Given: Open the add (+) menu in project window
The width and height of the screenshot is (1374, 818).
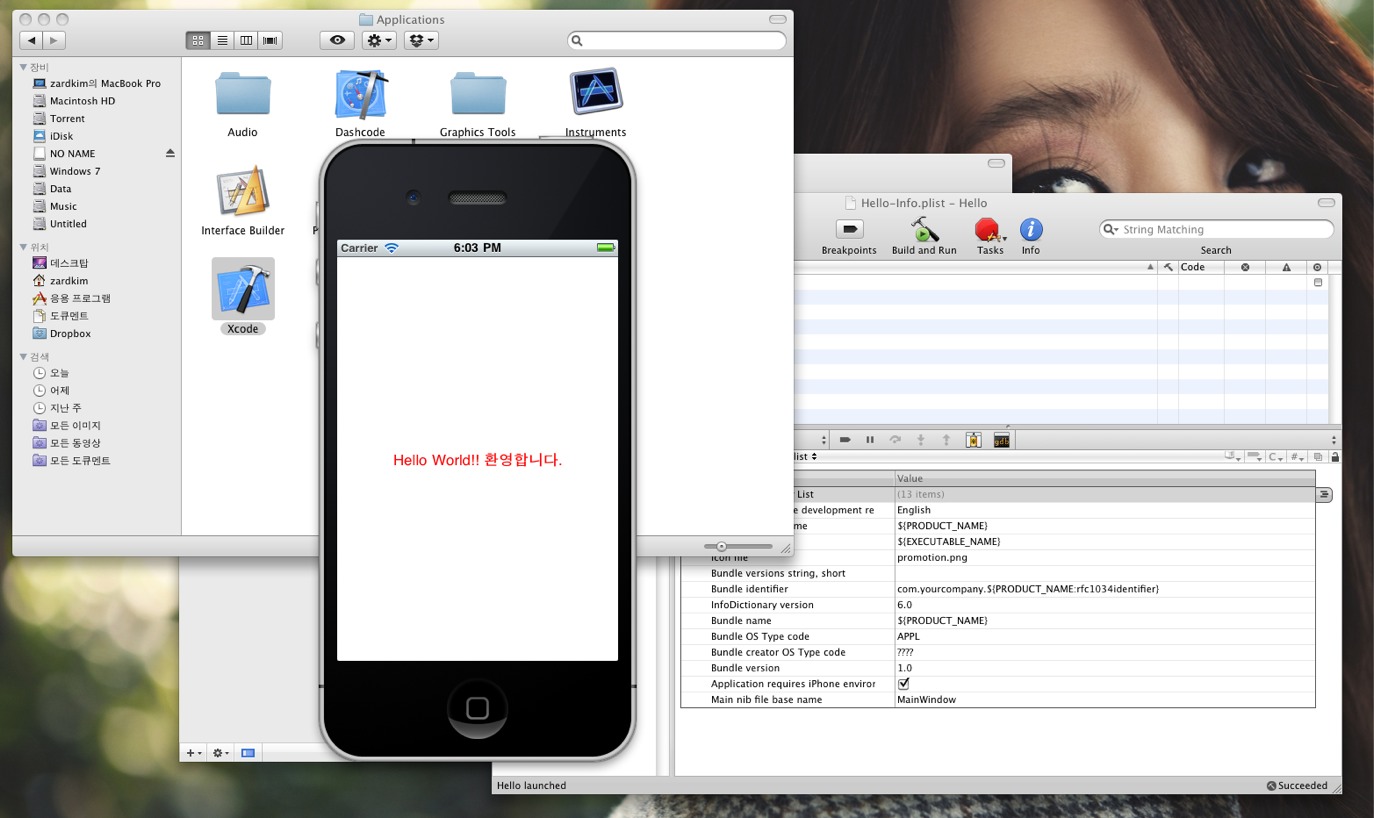Looking at the screenshot, I should [x=194, y=752].
